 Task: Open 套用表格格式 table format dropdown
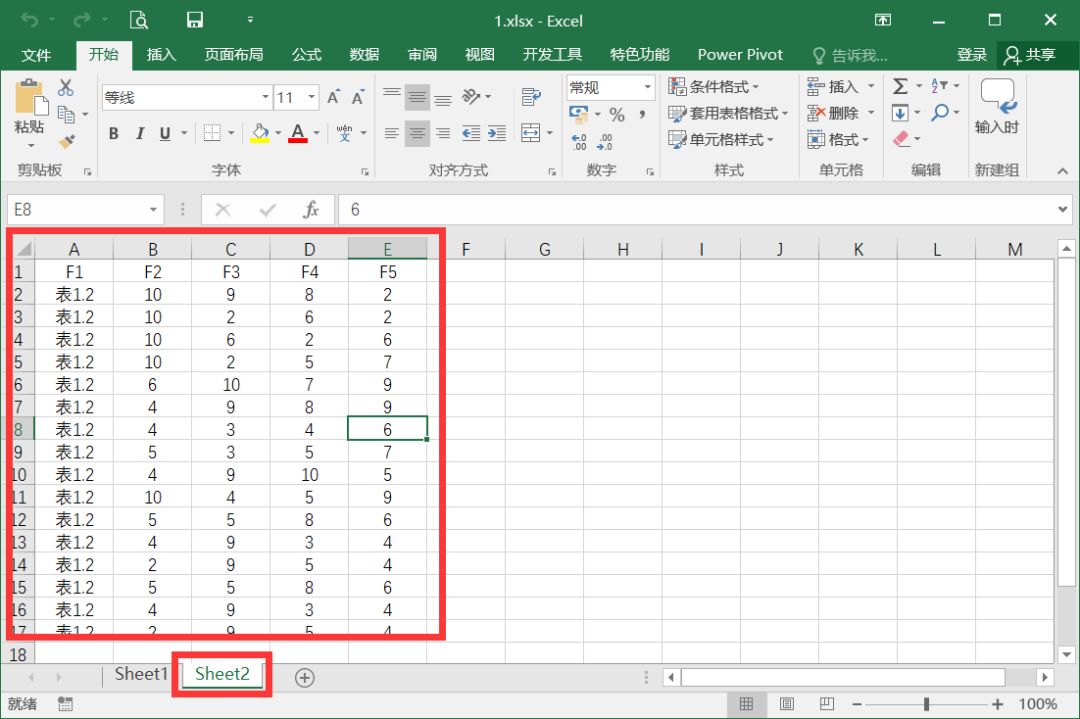click(x=728, y=113)
